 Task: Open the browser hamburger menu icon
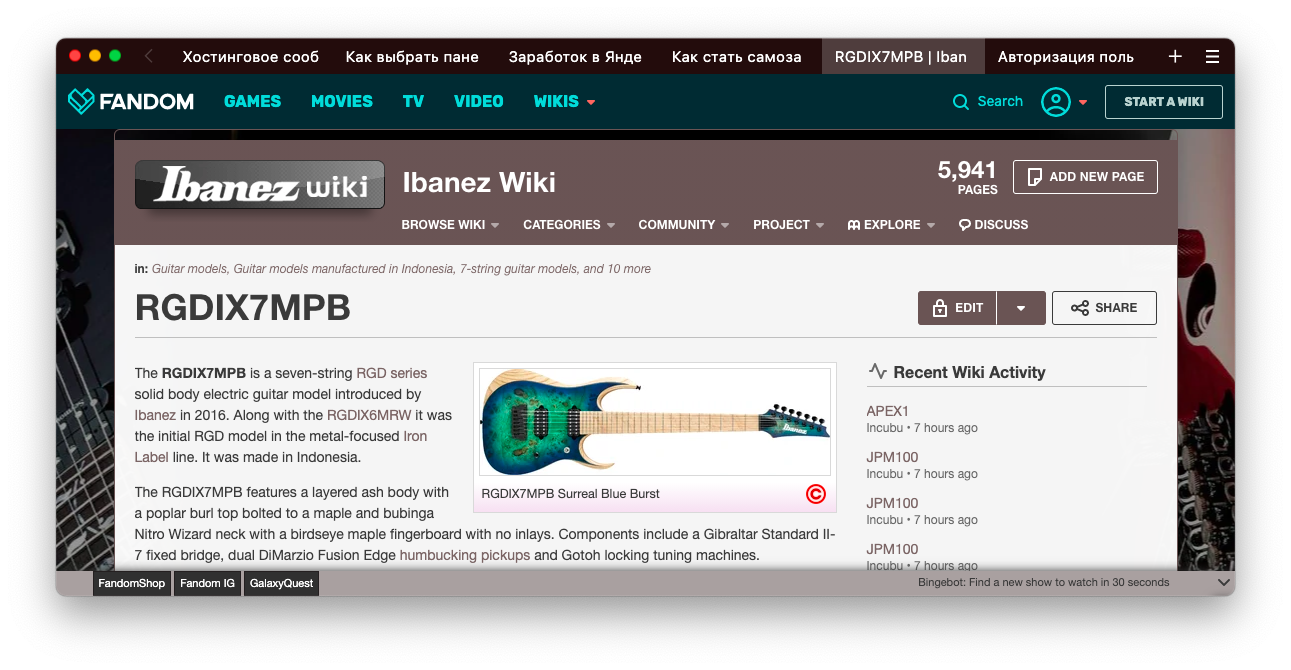1212,57
